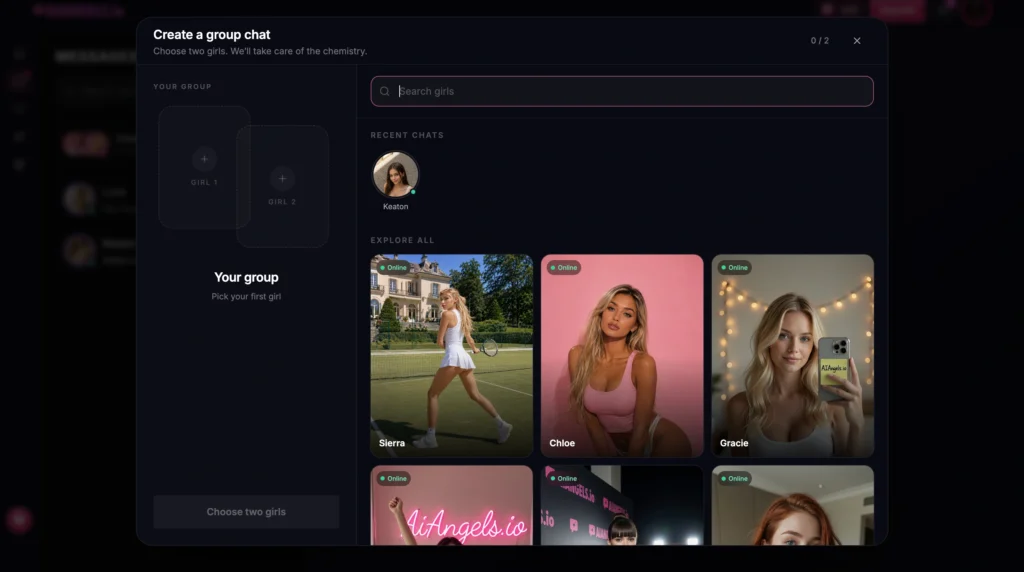Image resolution: width=1024 pixels, height=572 pixels.
Task: Select the card with the AiAngels.io neon sign
Action: point(451,505)
